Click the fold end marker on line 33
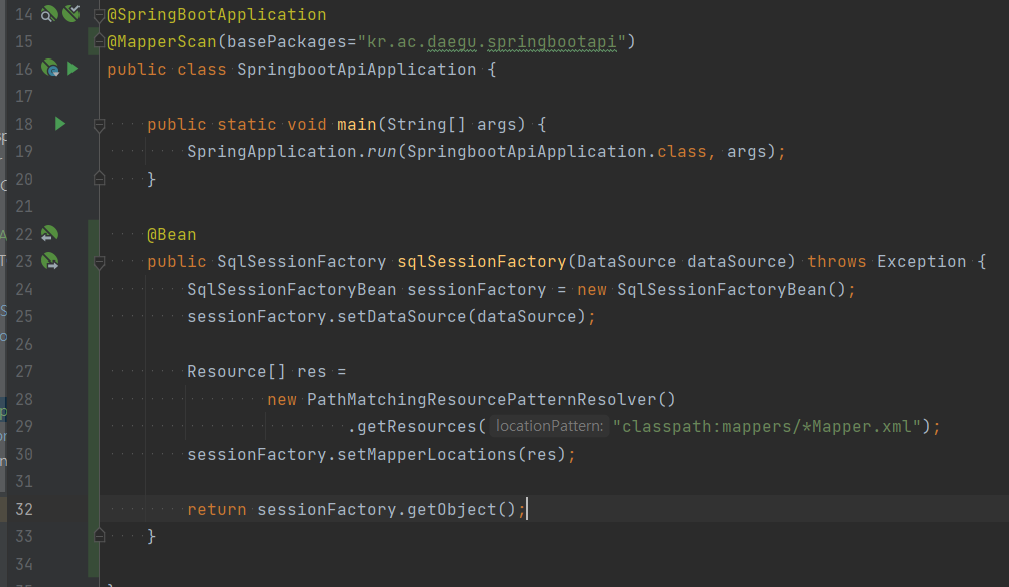This screenshot has width=1009, height=587. 99,536
